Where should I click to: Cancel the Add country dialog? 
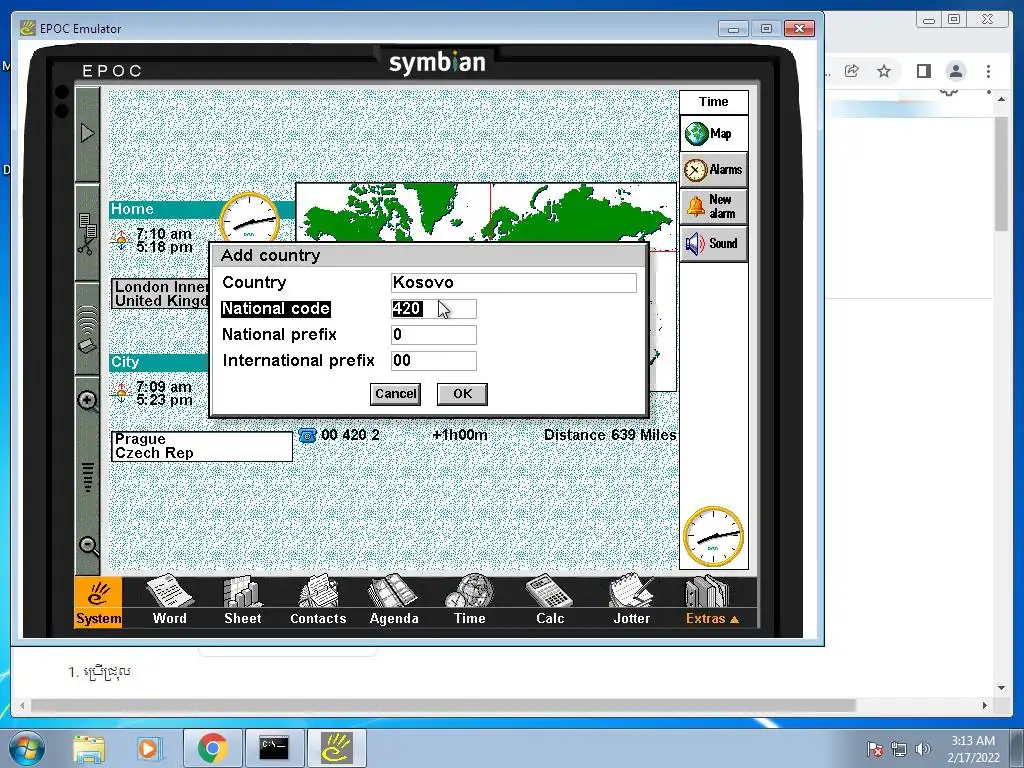(395, 394)
